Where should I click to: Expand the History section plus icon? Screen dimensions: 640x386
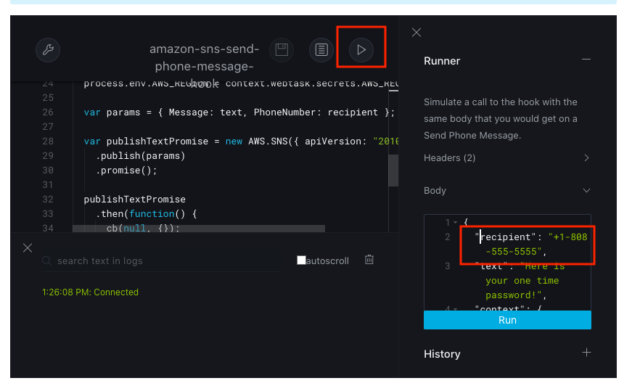(x=587, y=353)
